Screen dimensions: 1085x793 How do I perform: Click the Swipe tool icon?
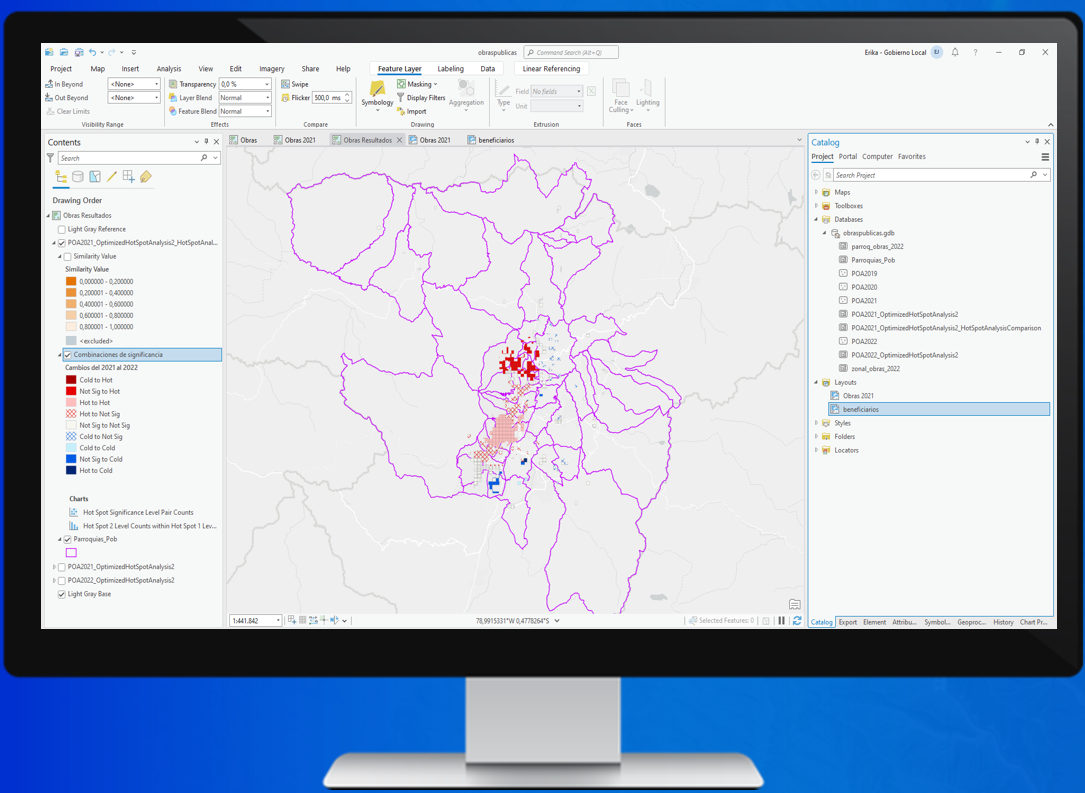pos(286,85)
